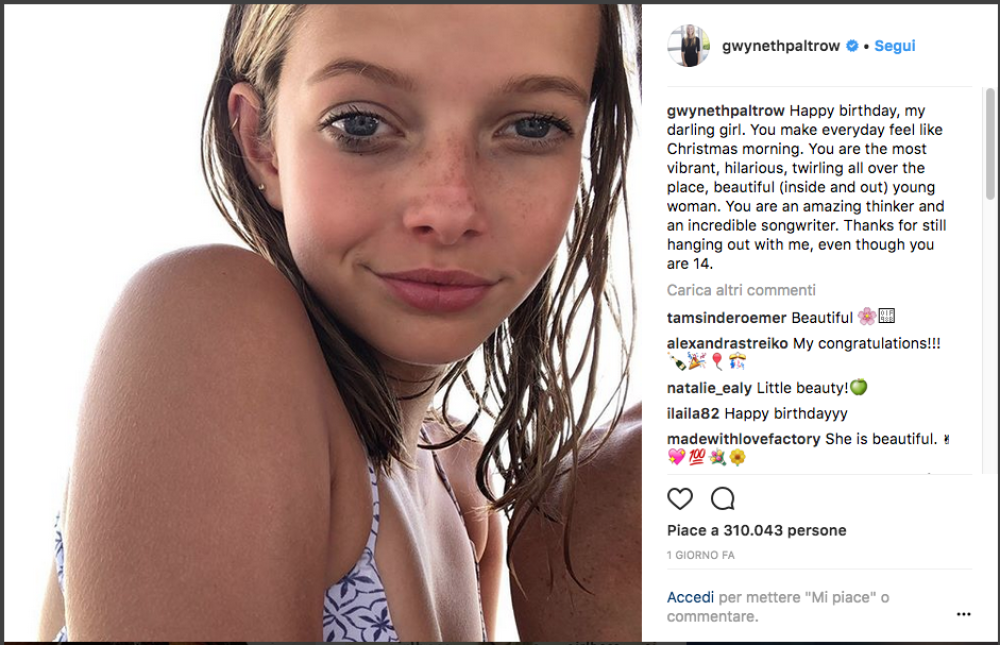This screenshot has width=1000, height=645.
Task: Open alexandrastreiko commenter profile
Action: point(727,344)
